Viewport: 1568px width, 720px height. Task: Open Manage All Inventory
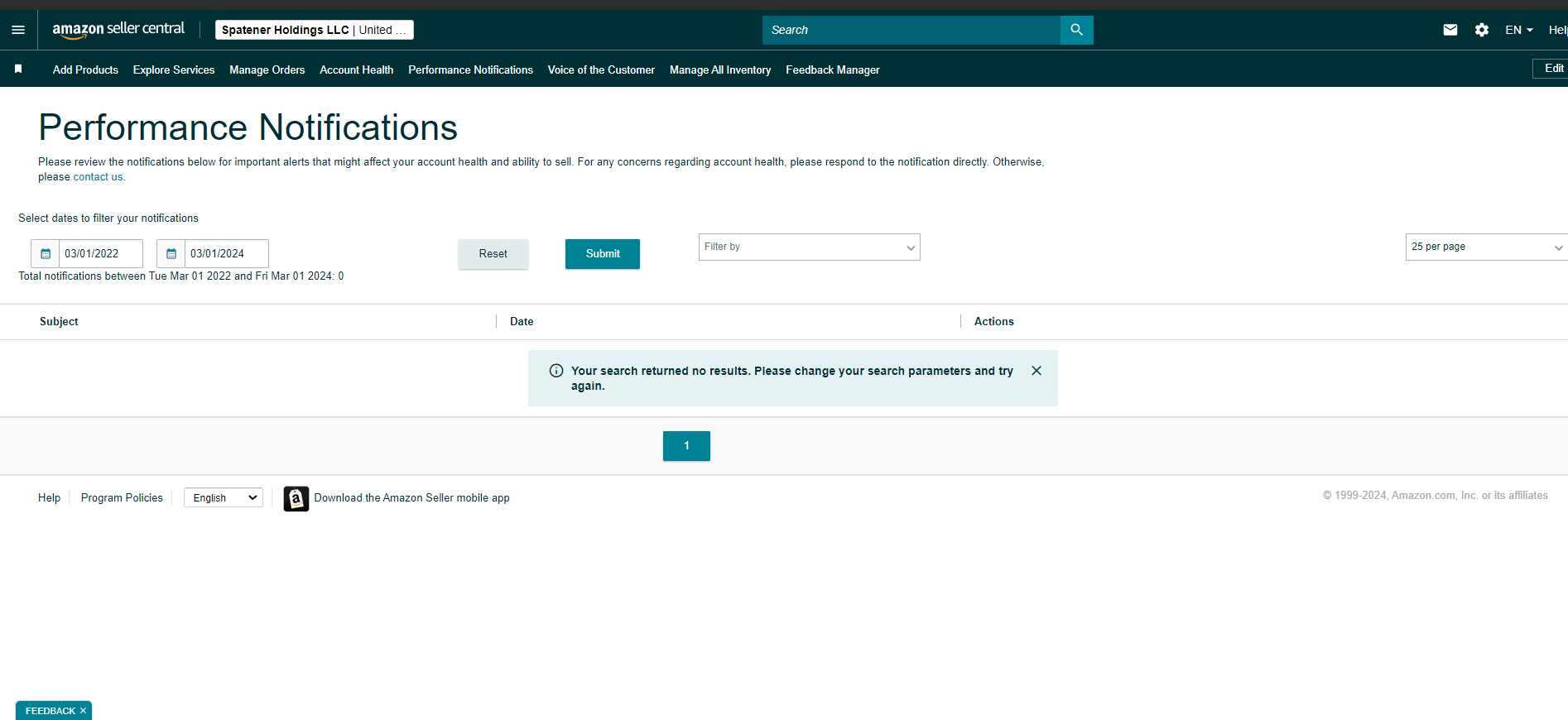[x=720, y=70]
